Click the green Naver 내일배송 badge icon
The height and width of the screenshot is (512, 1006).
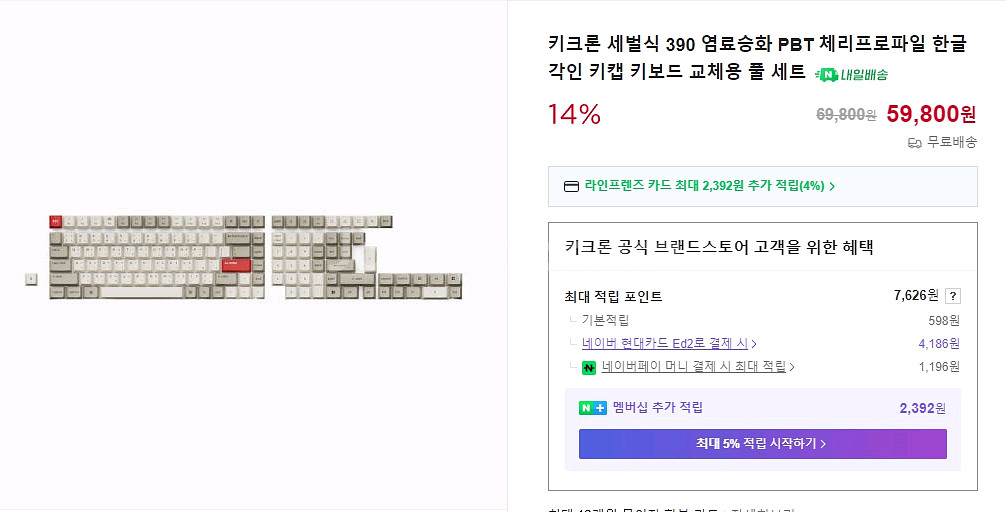click(827, 74)
